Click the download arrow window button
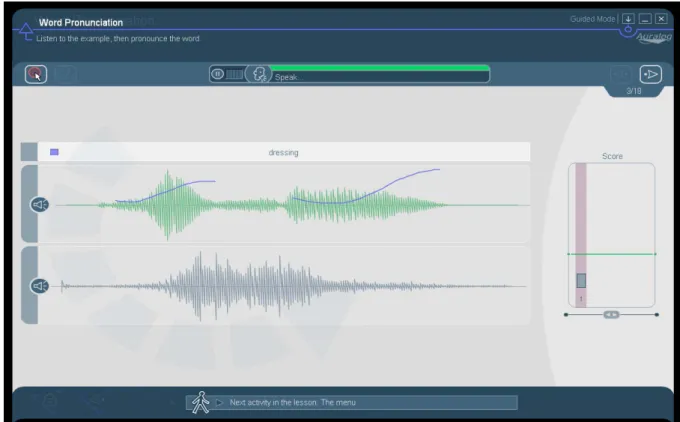Viewport: 680px width, 422px height. click(x=628, y=19)
